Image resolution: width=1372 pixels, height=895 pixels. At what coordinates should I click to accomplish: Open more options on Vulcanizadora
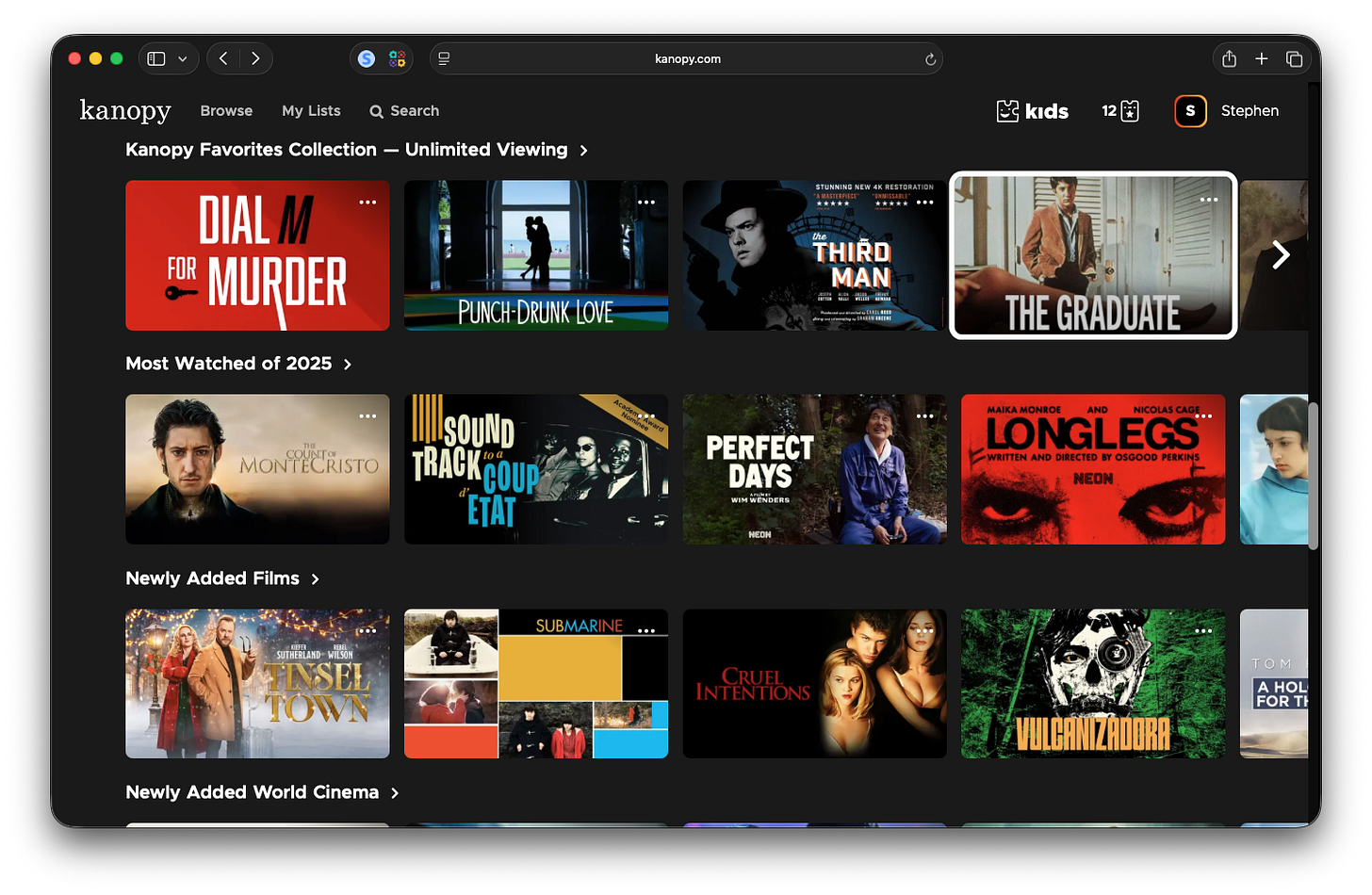coord(1203,630)
